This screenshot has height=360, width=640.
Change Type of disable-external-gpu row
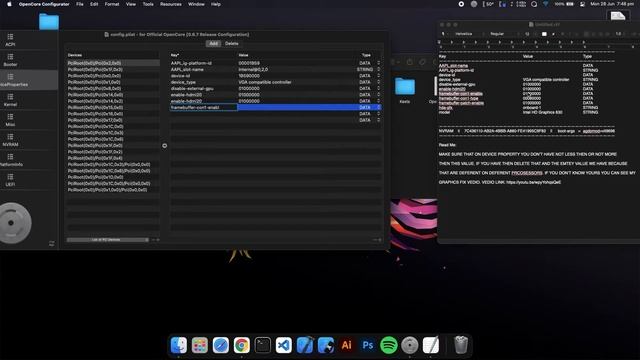point(368,89)
